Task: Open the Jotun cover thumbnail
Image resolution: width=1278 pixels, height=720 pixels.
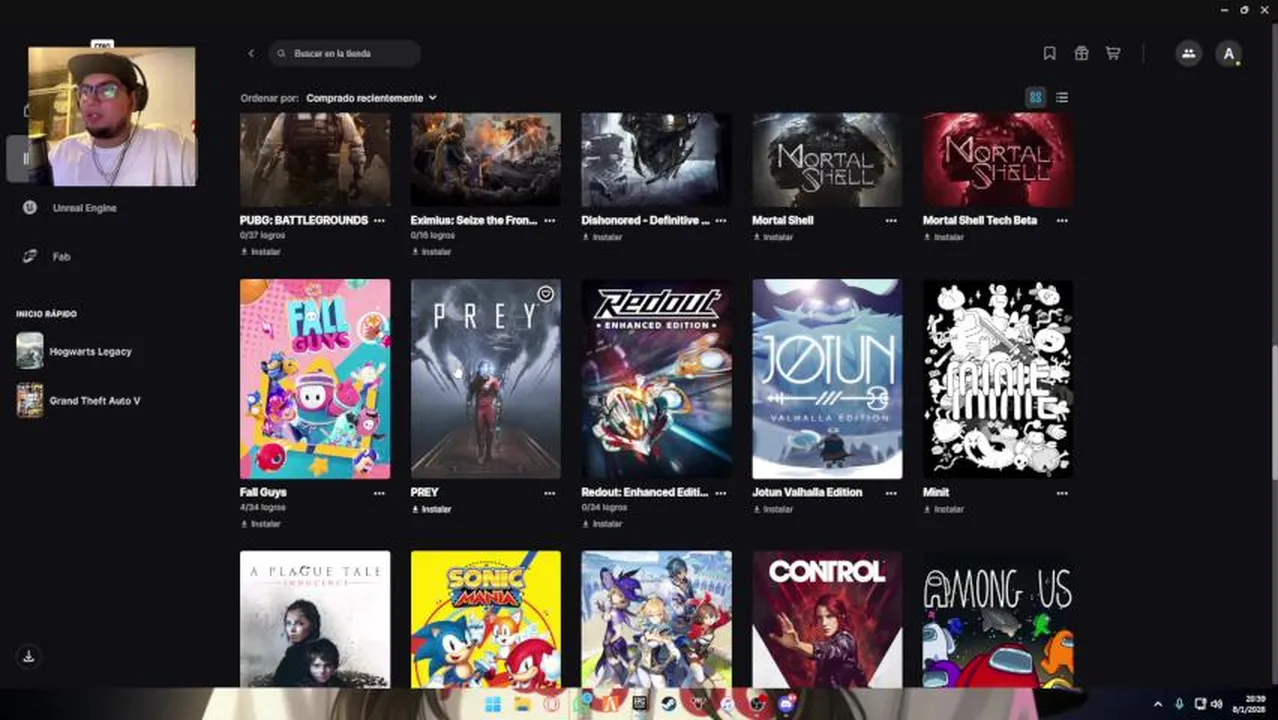Action: tap(827, 379)
